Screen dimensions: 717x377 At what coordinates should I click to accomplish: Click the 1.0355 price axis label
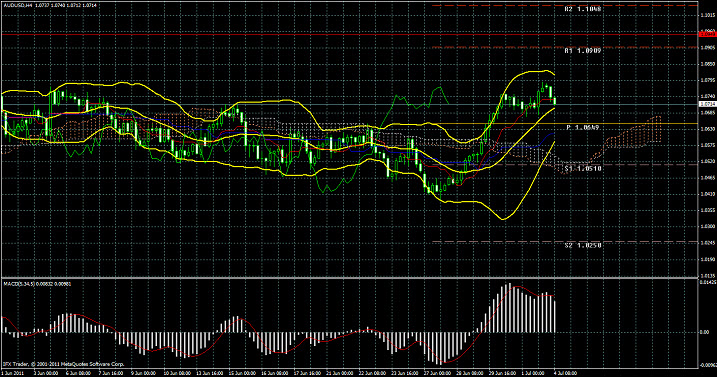click(707, 210)
